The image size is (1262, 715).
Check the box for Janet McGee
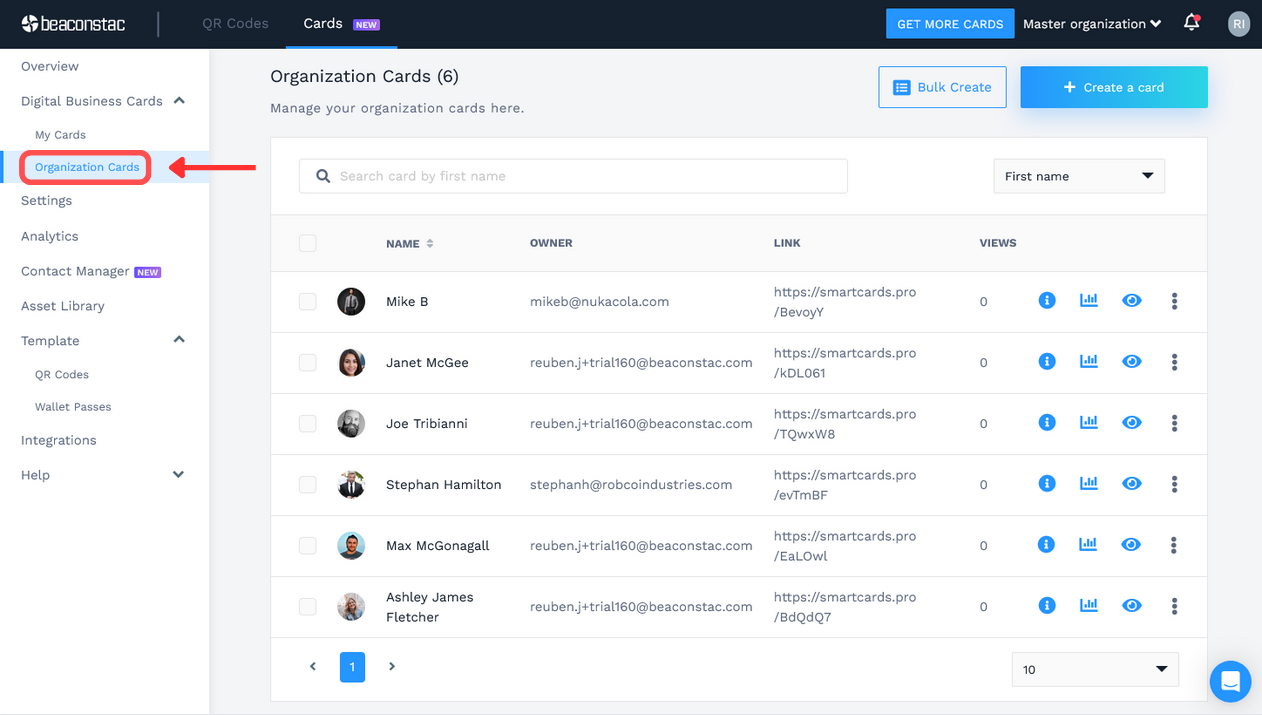coord(308,362)
